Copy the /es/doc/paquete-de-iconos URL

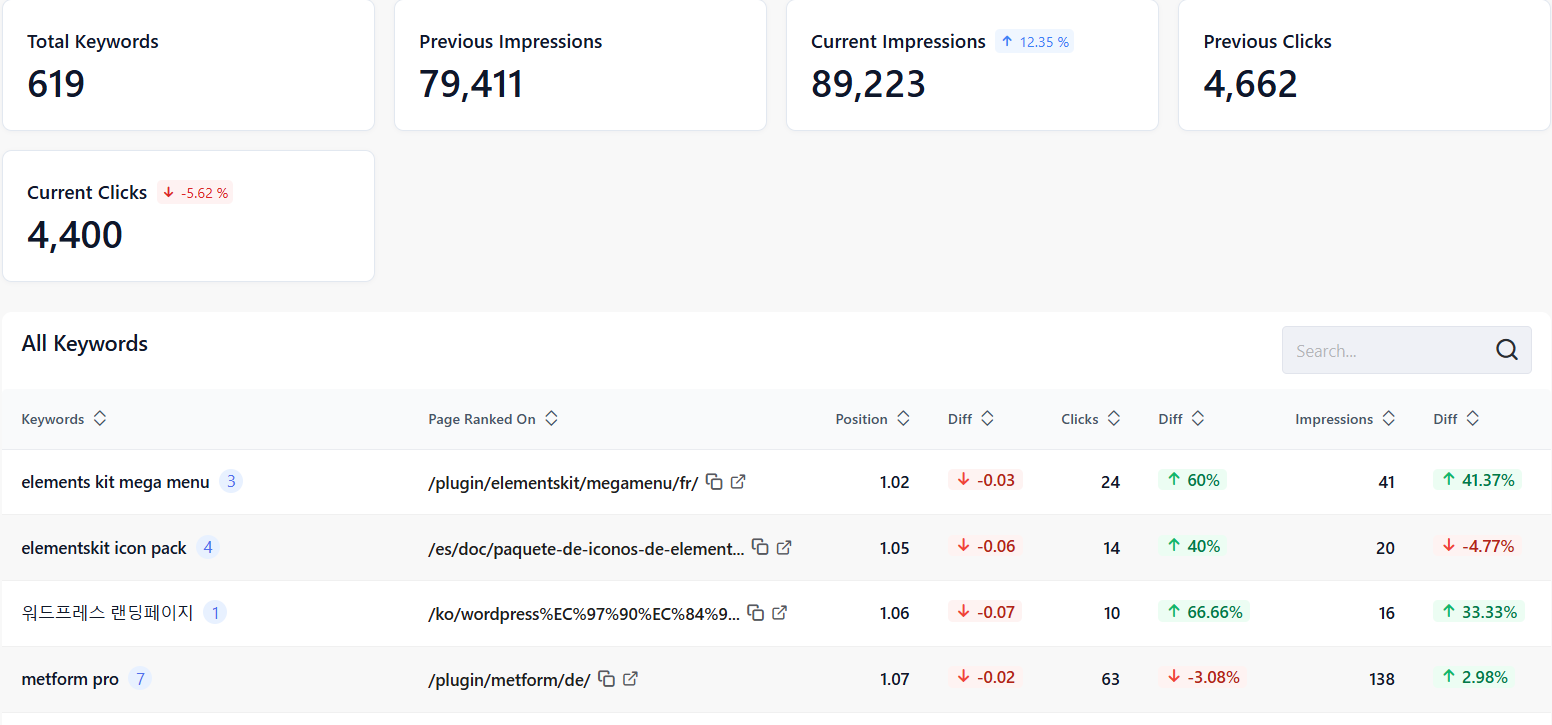[760, 547]
